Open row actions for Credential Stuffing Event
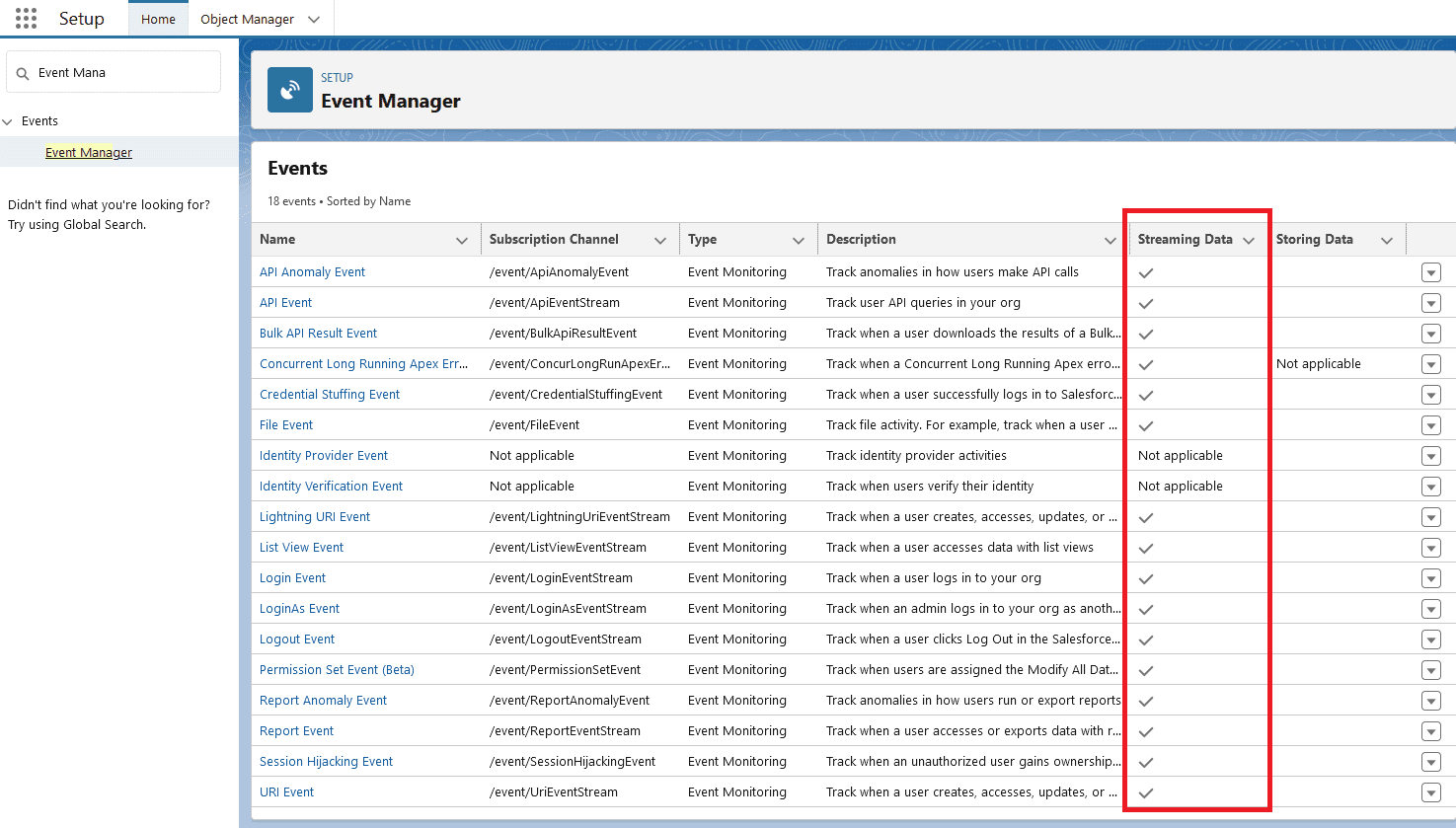Viewport: 1456px width, 828px height. tap(1431, 395)
